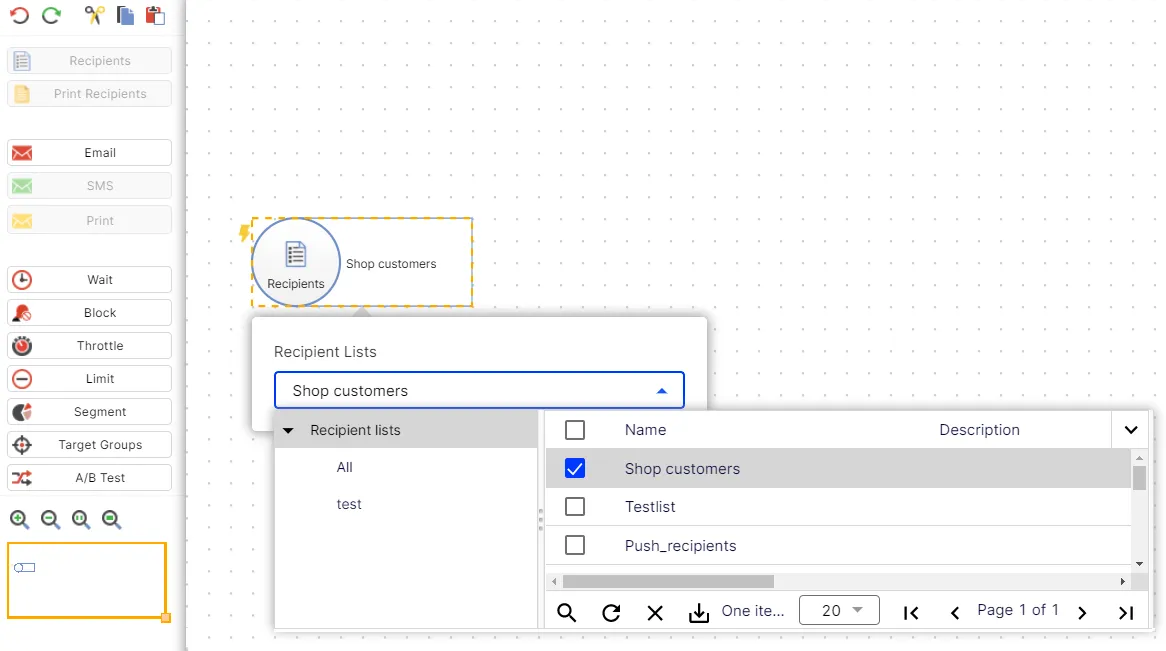Image resolution: width=1166 pixels, height=651 pixels.
Task: Click the redo arrow icon
Action: coord(51,15)
